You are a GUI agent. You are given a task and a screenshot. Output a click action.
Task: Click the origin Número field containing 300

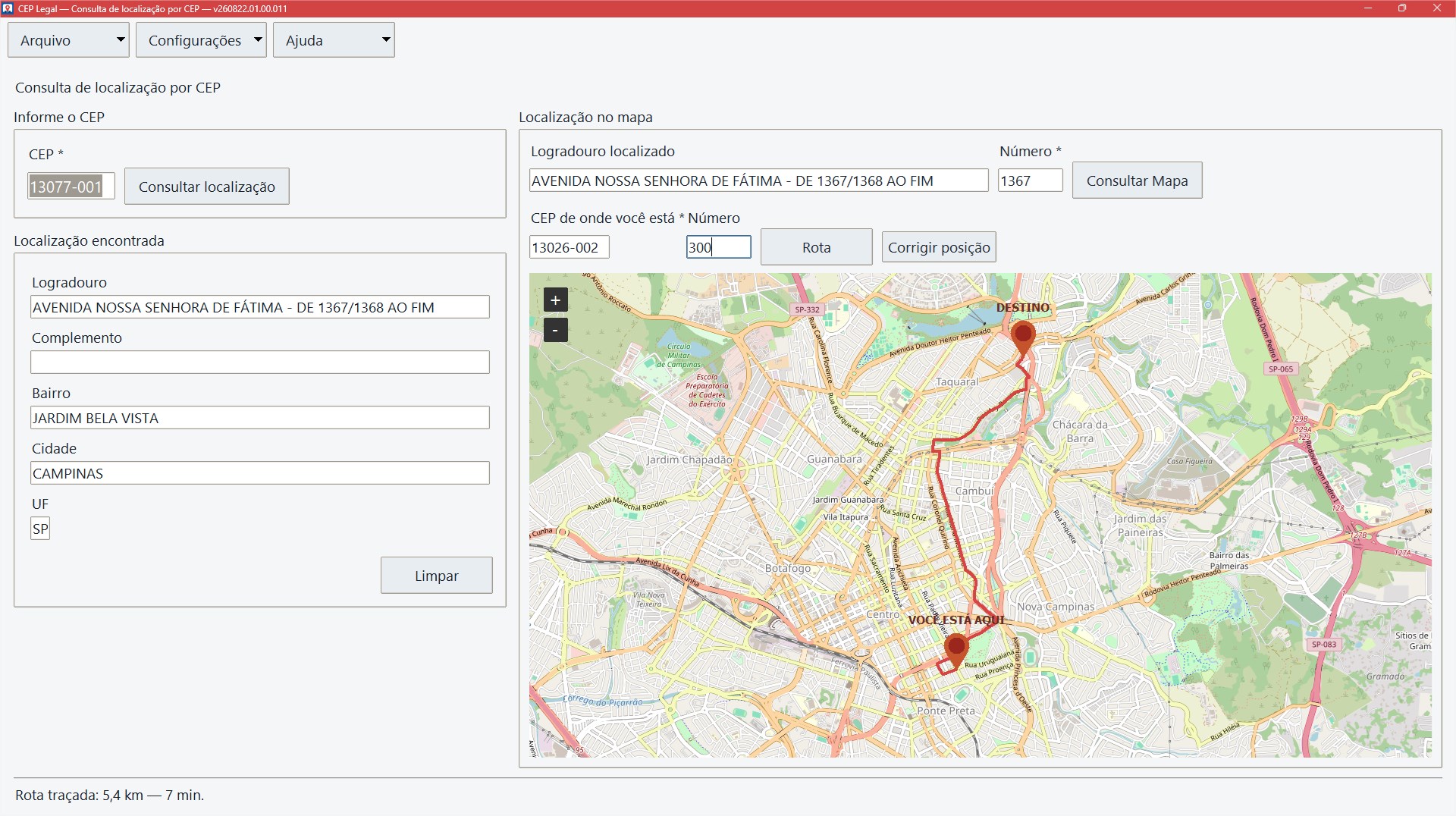click(718, 247)
